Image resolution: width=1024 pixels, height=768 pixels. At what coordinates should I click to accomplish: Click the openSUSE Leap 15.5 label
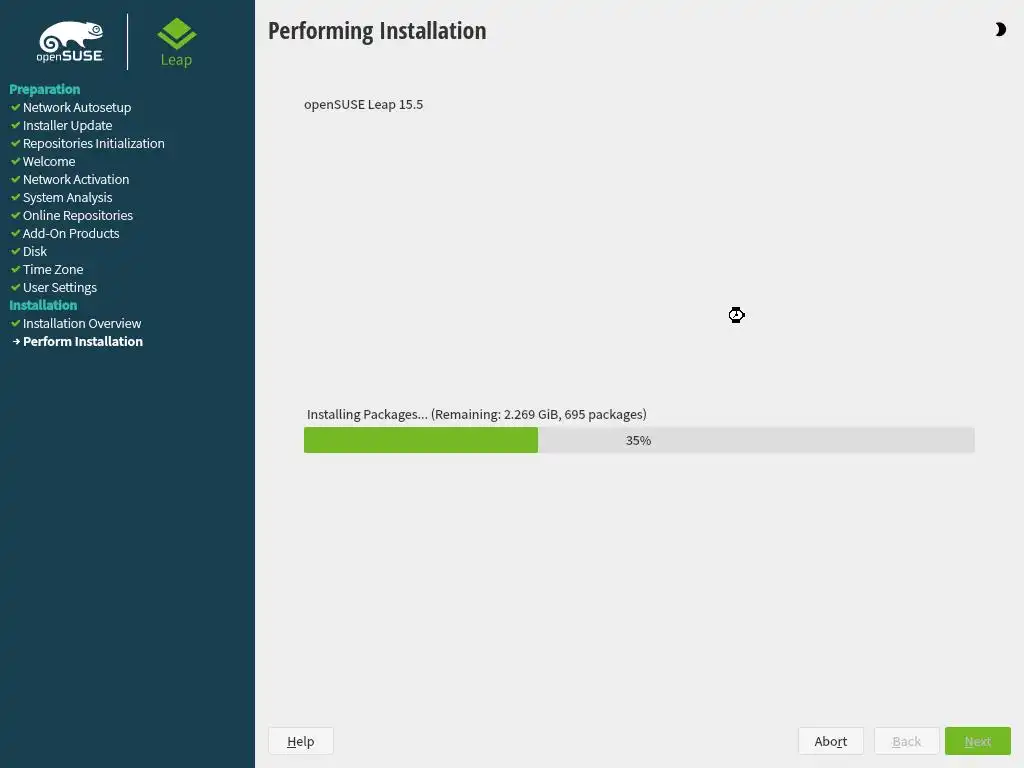click(x=364, y=104)
